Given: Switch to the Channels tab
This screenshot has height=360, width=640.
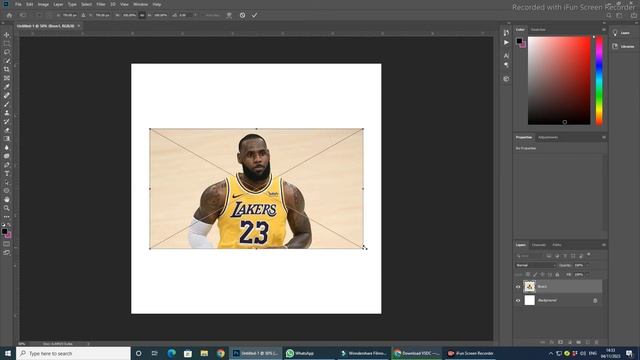Looking at the screenshot, I should (539, 245).
